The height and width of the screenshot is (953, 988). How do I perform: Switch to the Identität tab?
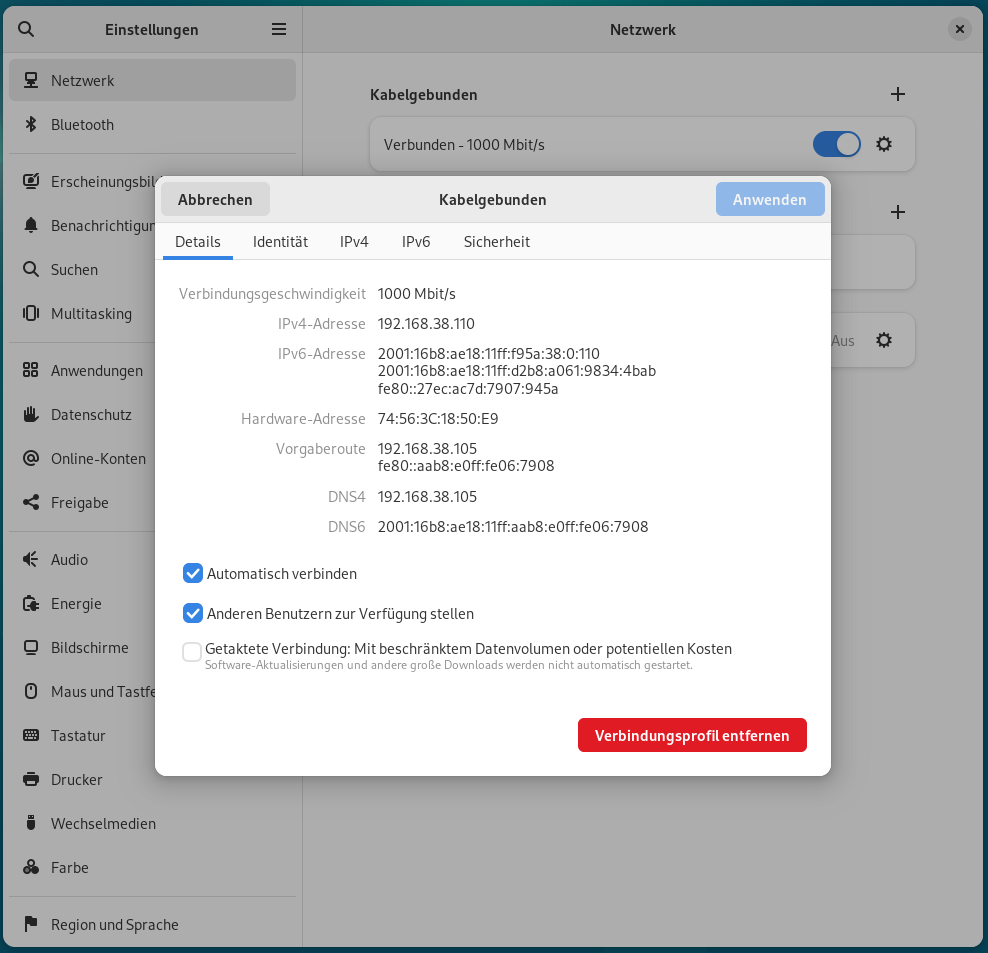click(280, 242)
